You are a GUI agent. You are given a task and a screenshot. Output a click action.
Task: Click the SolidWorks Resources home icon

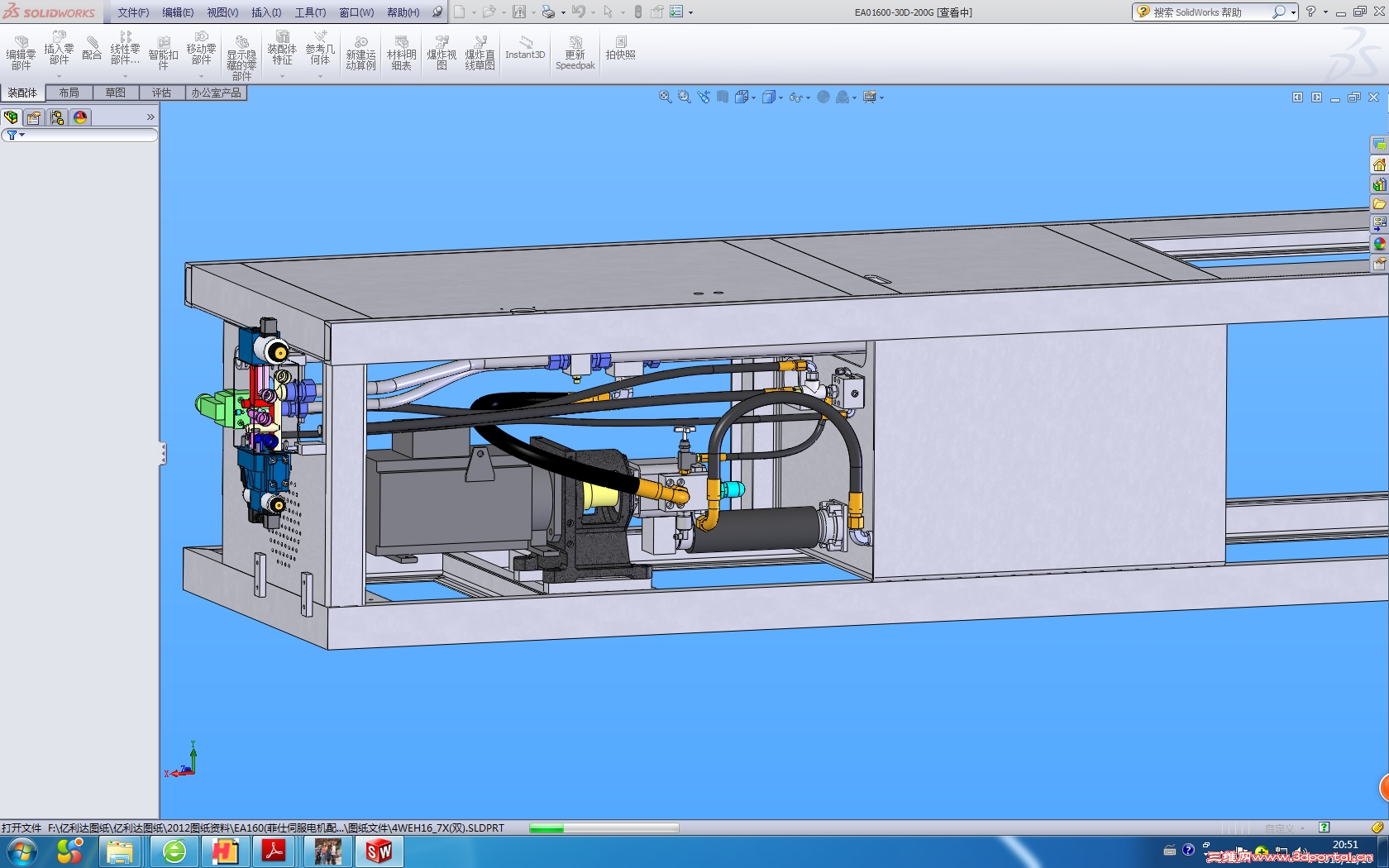[1379, 165]
